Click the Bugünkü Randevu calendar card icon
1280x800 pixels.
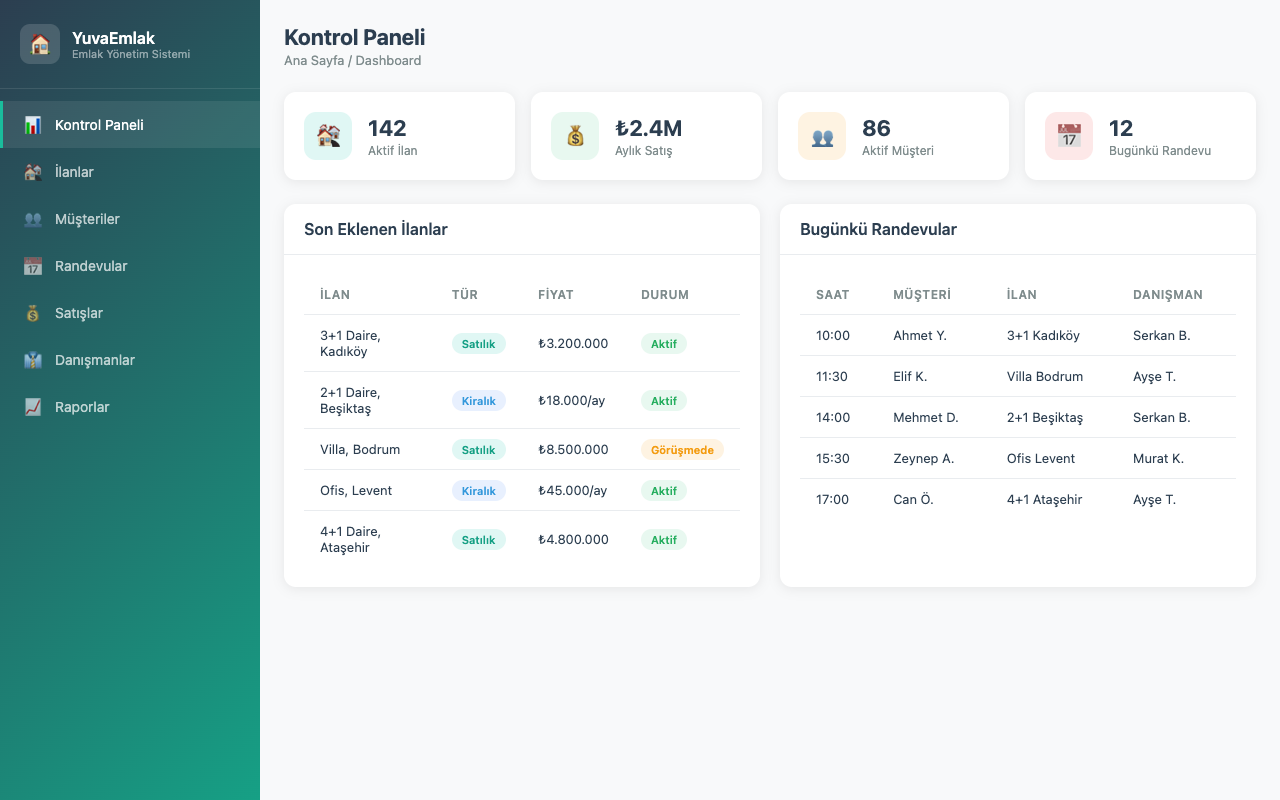[1069, 136]
